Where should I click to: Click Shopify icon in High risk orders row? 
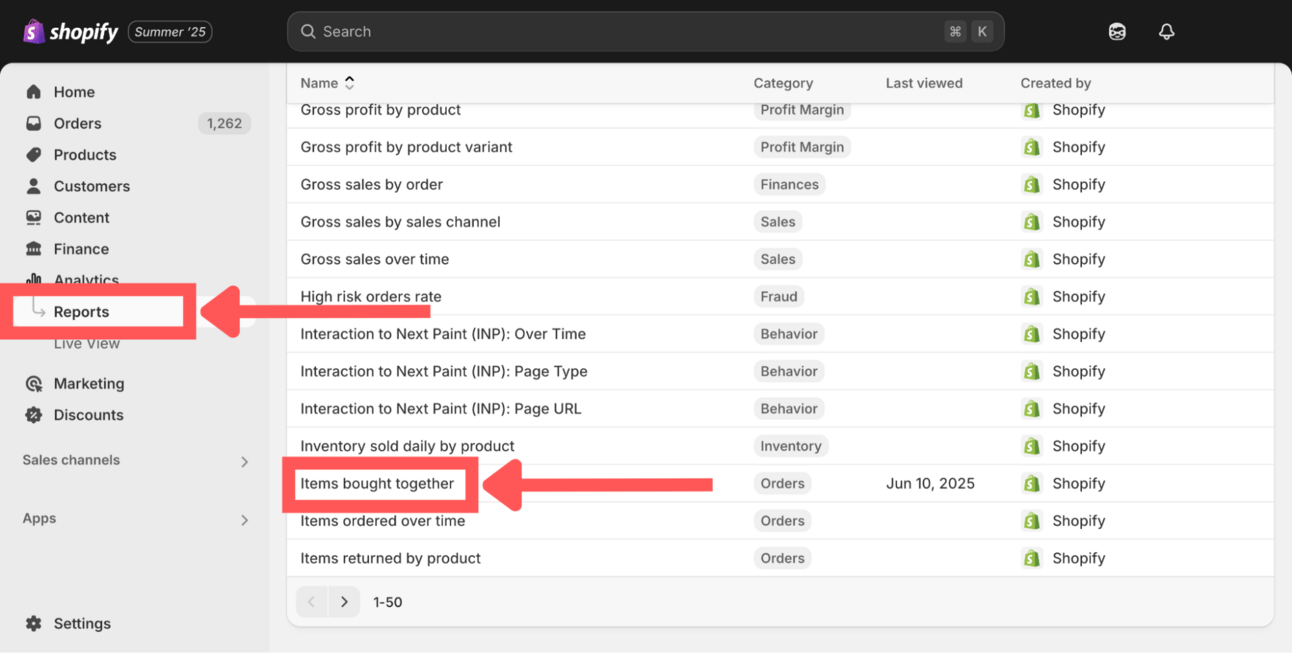tap(1032, 297)
